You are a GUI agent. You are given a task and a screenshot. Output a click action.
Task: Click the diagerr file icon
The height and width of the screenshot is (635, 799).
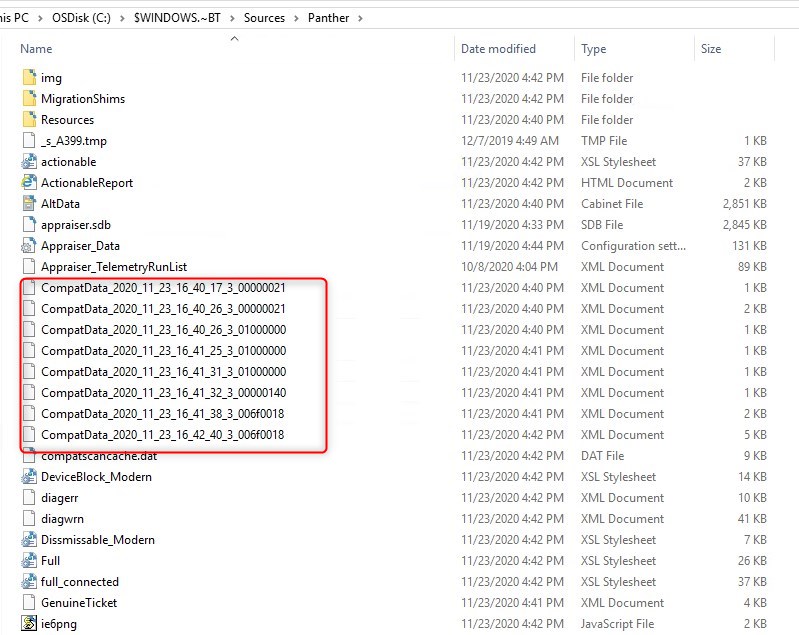click(x=30, y=497)
